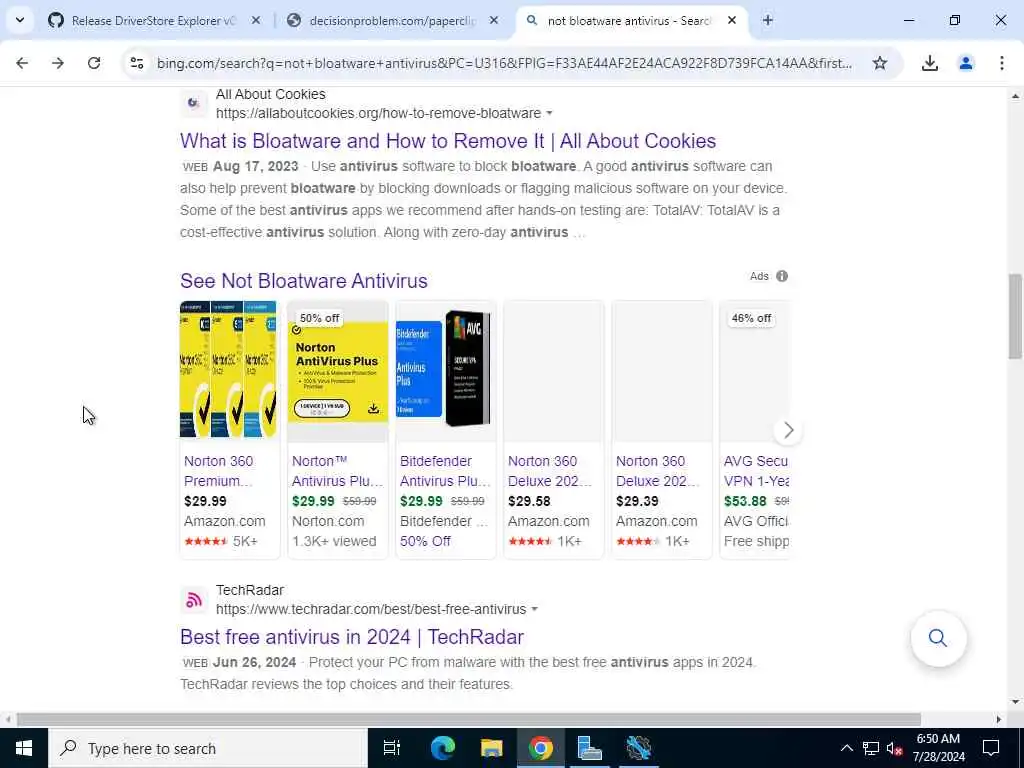The image size is (1024, 768).
Task: Click the scroll up arrow
Action: click(x=1015, y=96)
